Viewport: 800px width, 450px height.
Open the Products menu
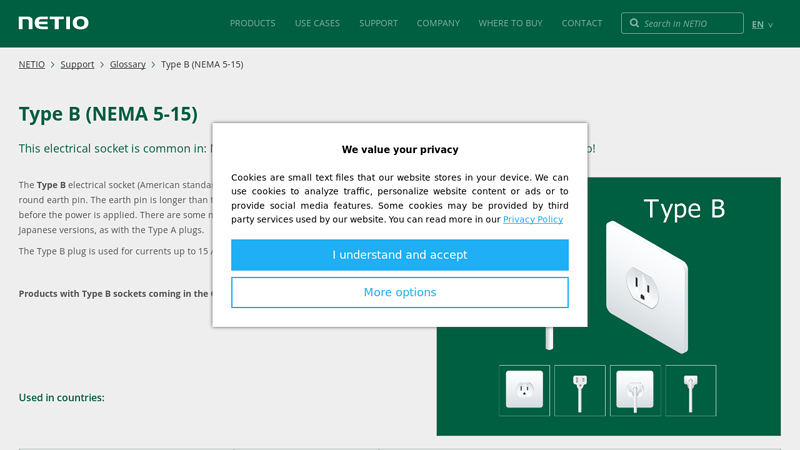point(252,23)
